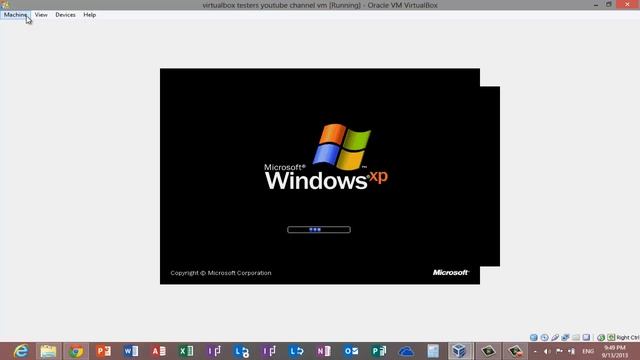640x360 pixels.
Task: Click the display monitor indicator icon
Action: pyautogui.click(x=586, y=338)
